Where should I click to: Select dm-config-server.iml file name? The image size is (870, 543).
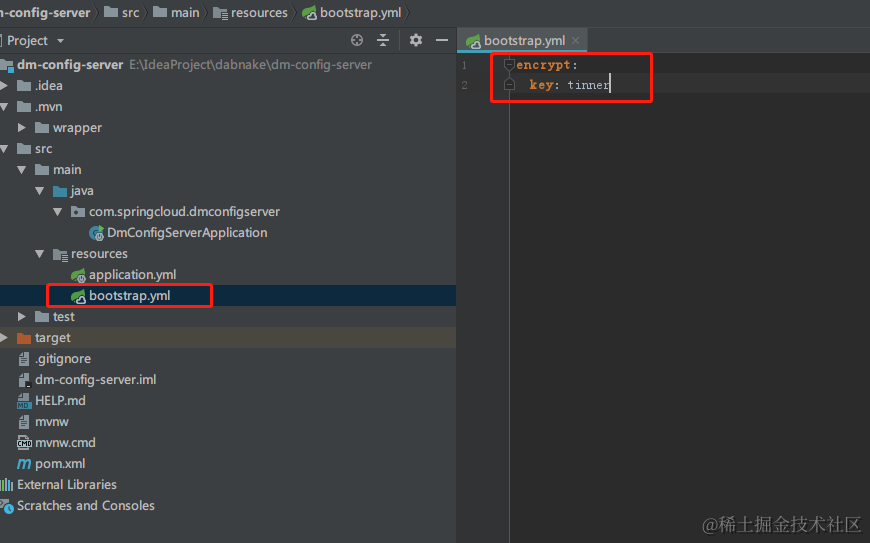[95, 380]
